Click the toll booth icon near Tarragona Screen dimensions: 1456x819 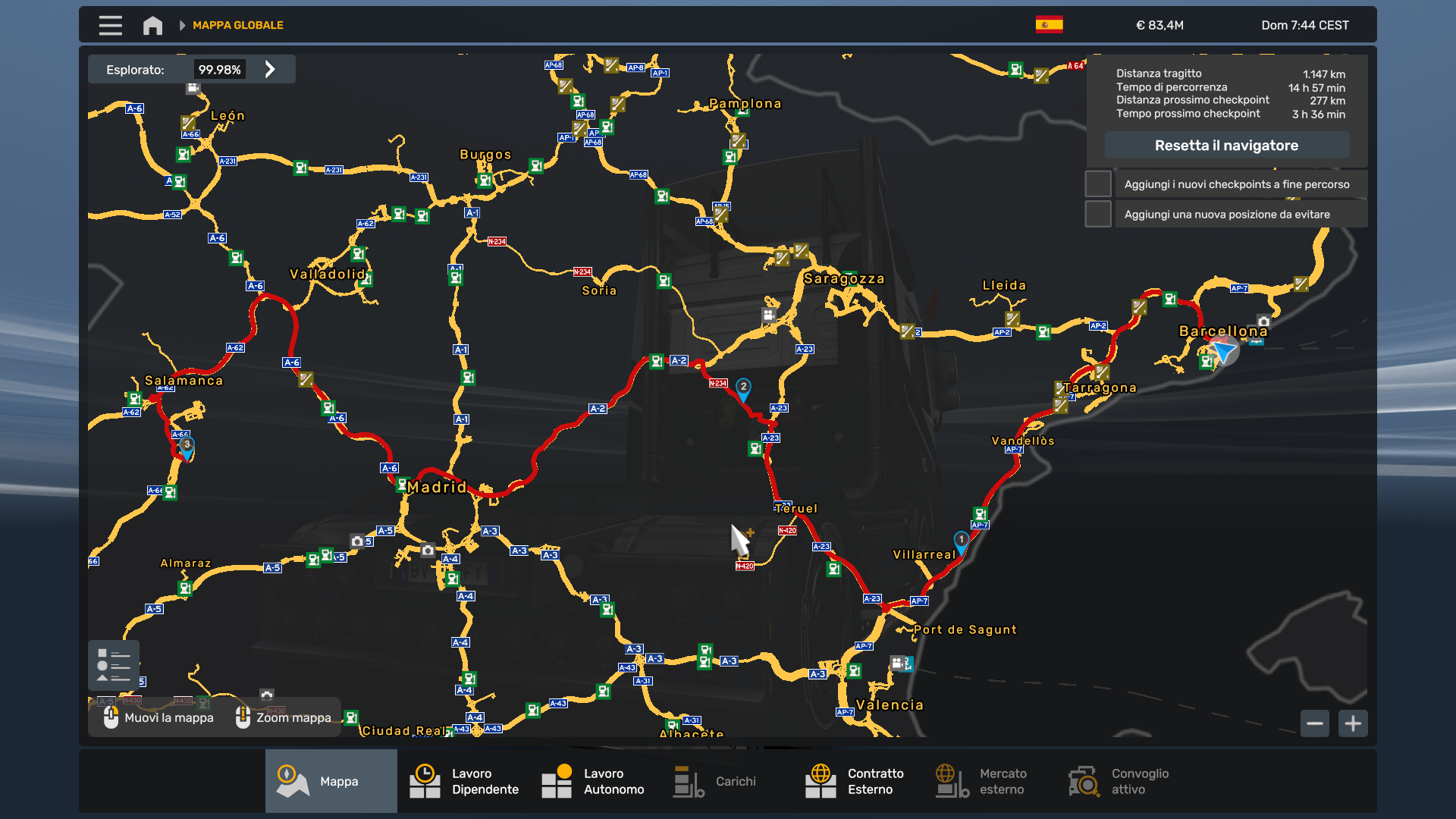(x=1102, y=372)
